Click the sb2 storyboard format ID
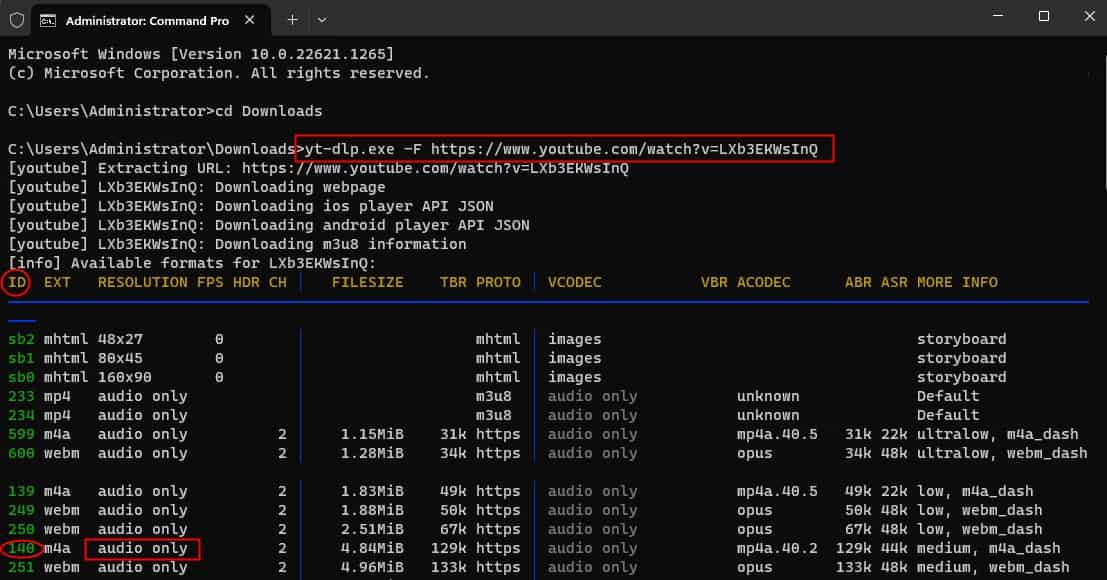This screenshot has height=580, width=1107. point(20,339)
